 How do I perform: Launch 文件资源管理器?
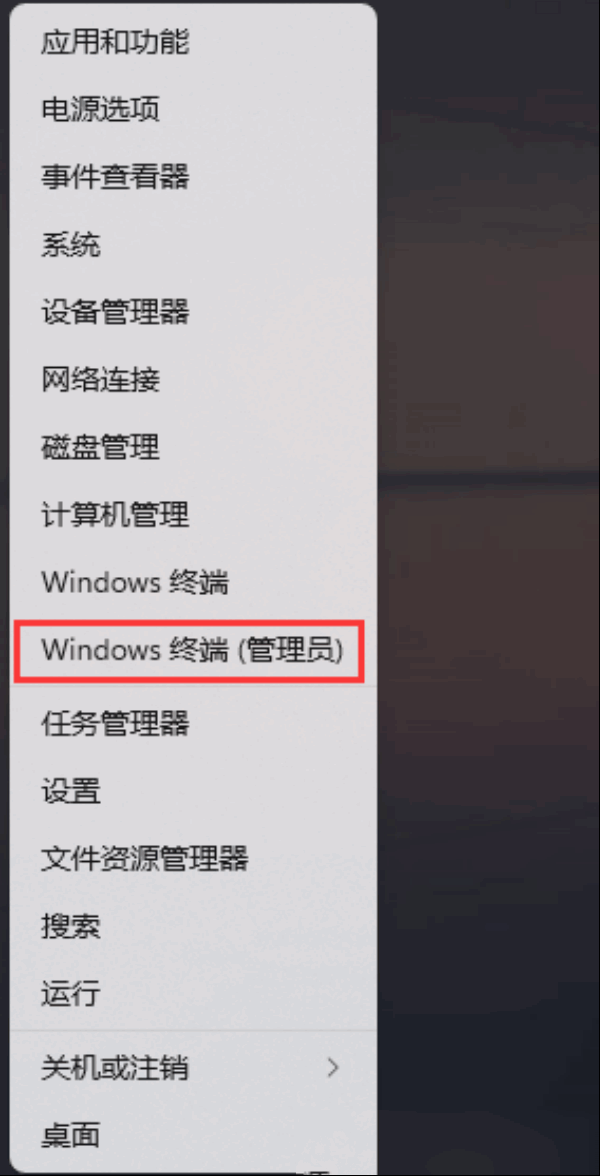[x=193, y=859]
